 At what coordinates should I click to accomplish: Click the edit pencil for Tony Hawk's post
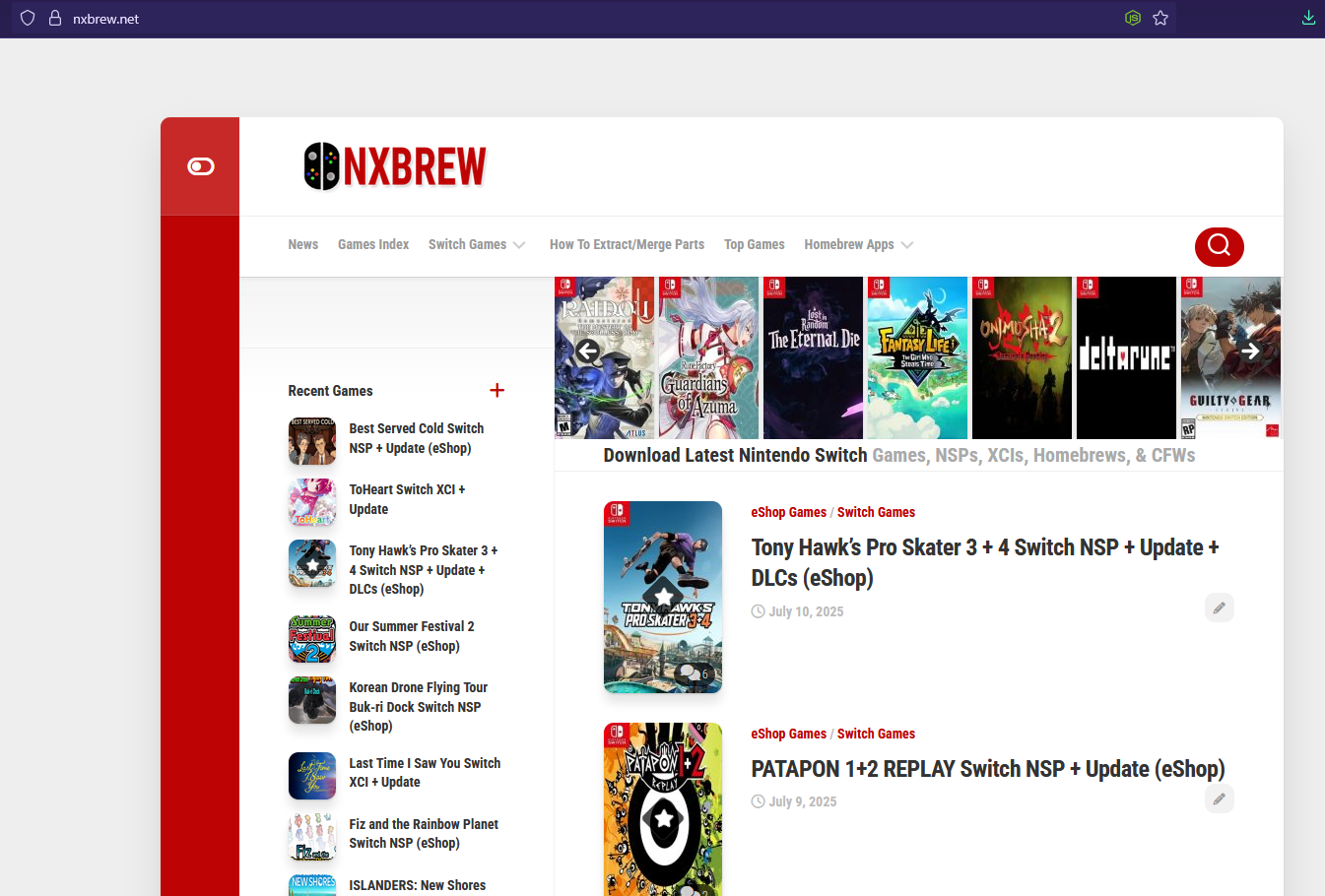tap(1220, 608)
